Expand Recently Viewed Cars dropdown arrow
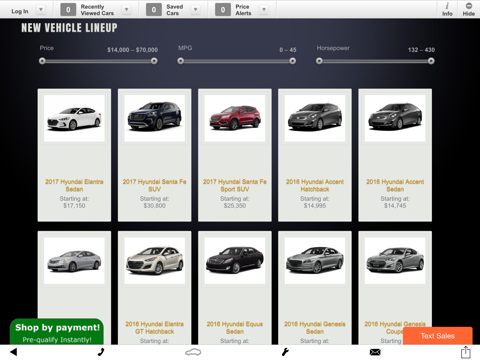This screenshot has width=480, height=360. pyautogui.click(x=126, y=10)
